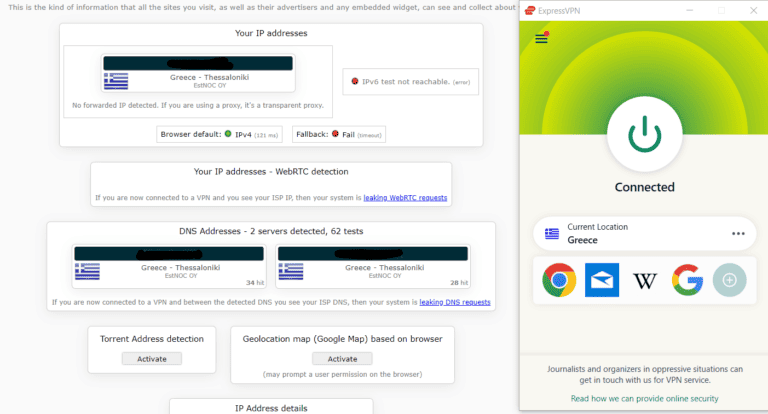The height and width of the screenshot is (414, 768).
Task: Close the ExpressVPN window
Action: [x=753, y=10]
